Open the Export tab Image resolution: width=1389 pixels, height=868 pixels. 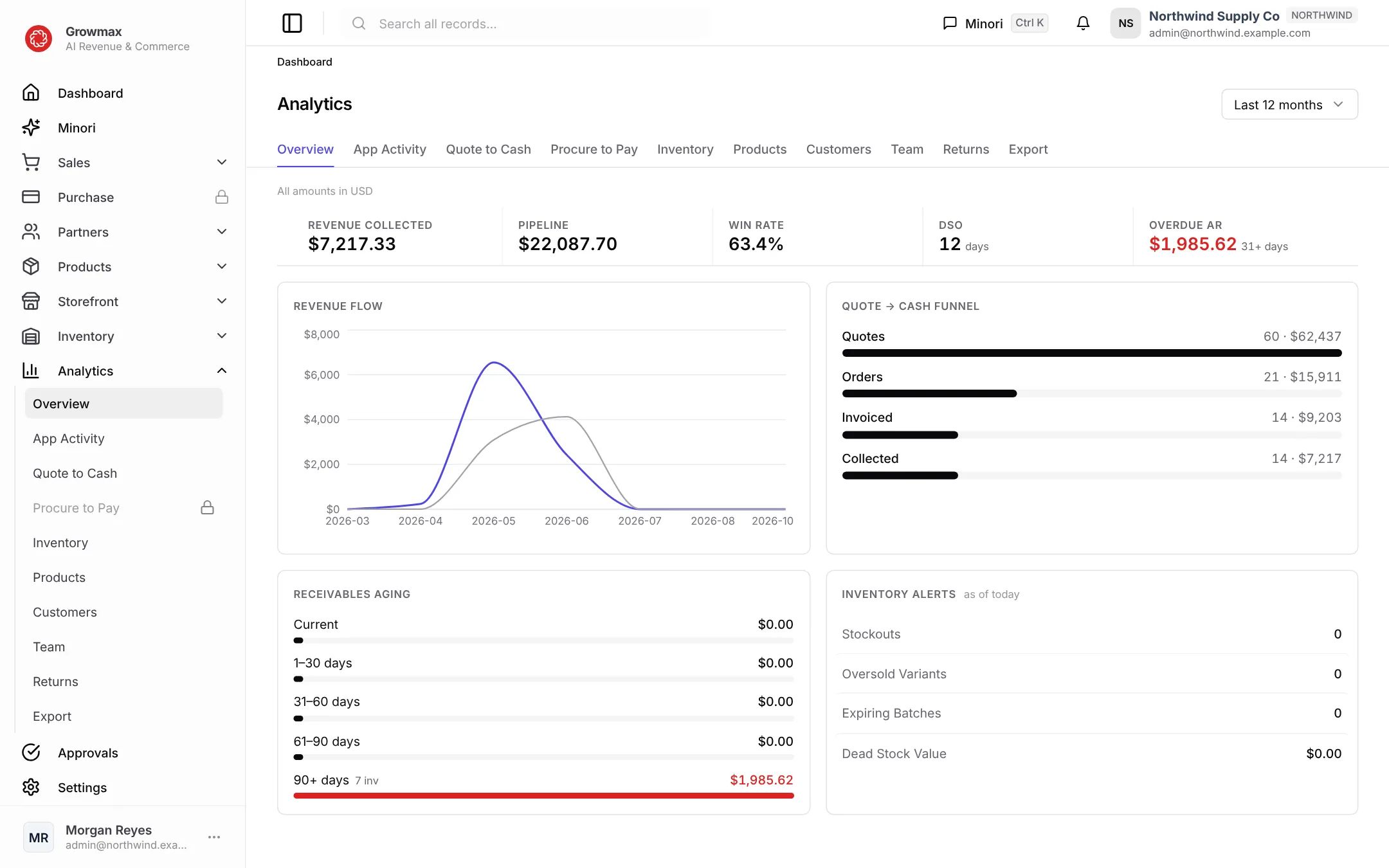pos(1028,149)
